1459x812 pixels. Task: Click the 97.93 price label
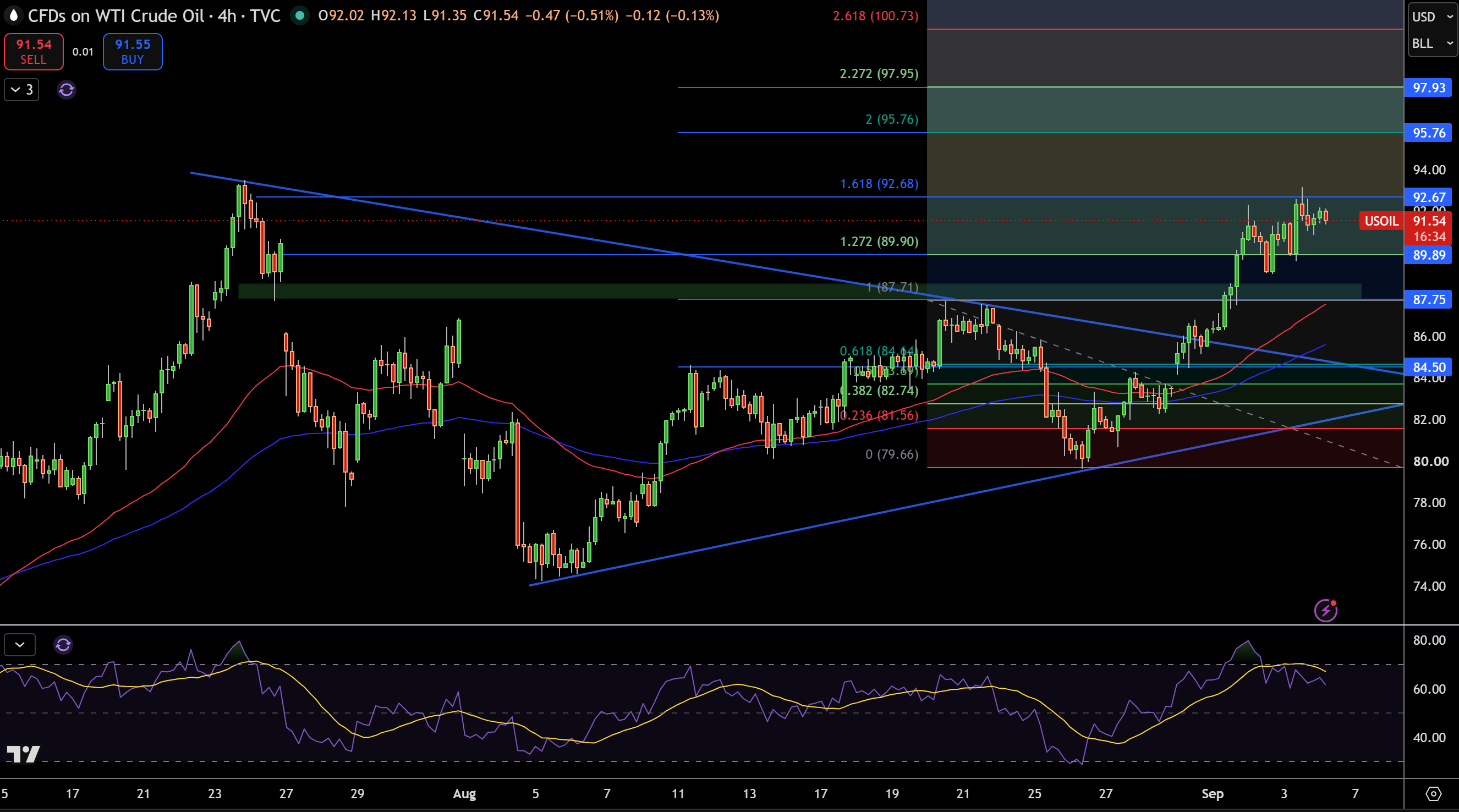1428,88
